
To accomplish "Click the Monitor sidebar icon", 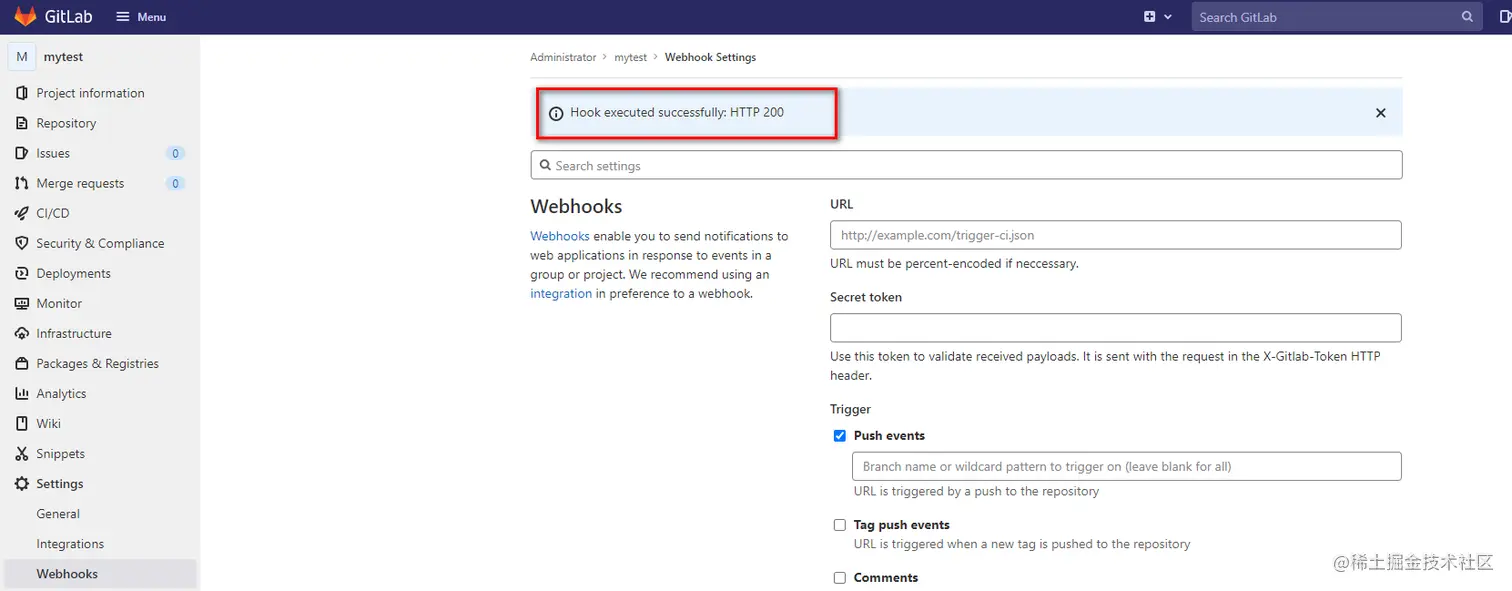I will click(22, 303).
